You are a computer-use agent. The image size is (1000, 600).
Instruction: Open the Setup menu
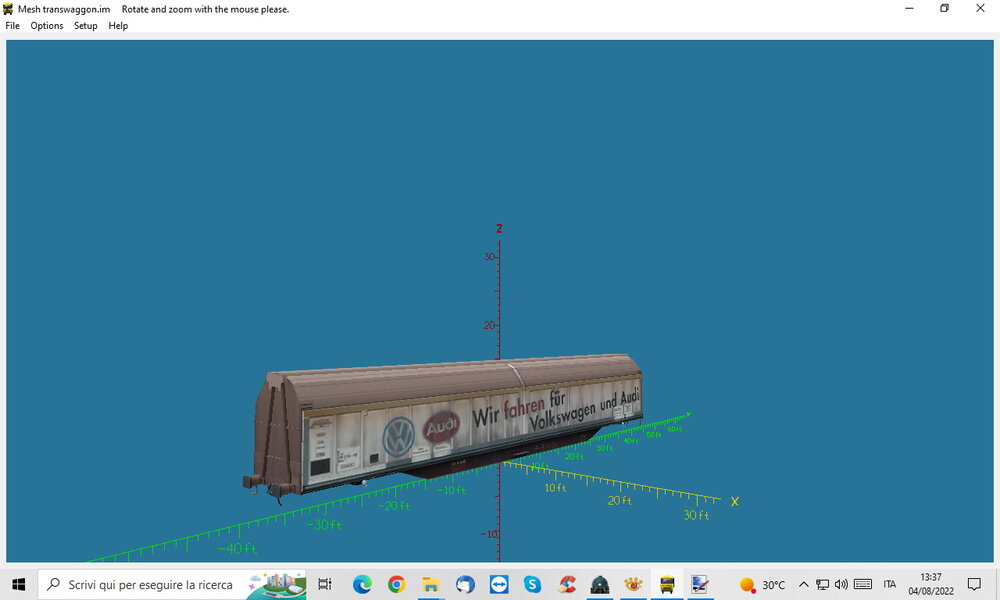point(85,26)
